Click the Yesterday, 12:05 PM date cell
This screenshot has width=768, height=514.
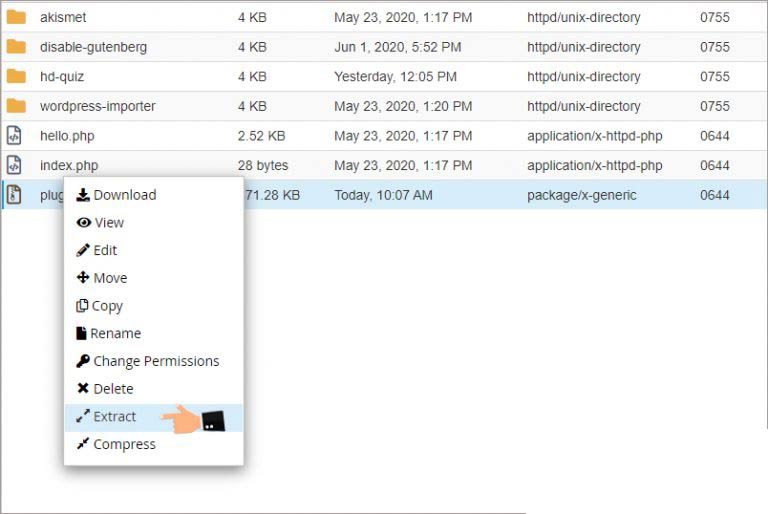395,76
